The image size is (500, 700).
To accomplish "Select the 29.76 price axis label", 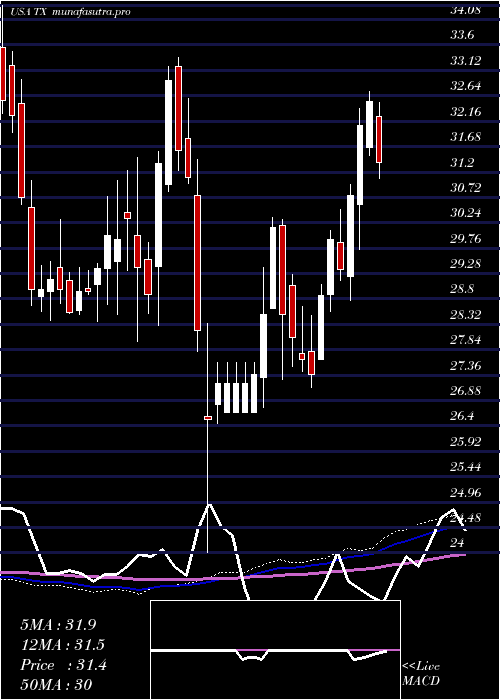I will coord(465,239).
